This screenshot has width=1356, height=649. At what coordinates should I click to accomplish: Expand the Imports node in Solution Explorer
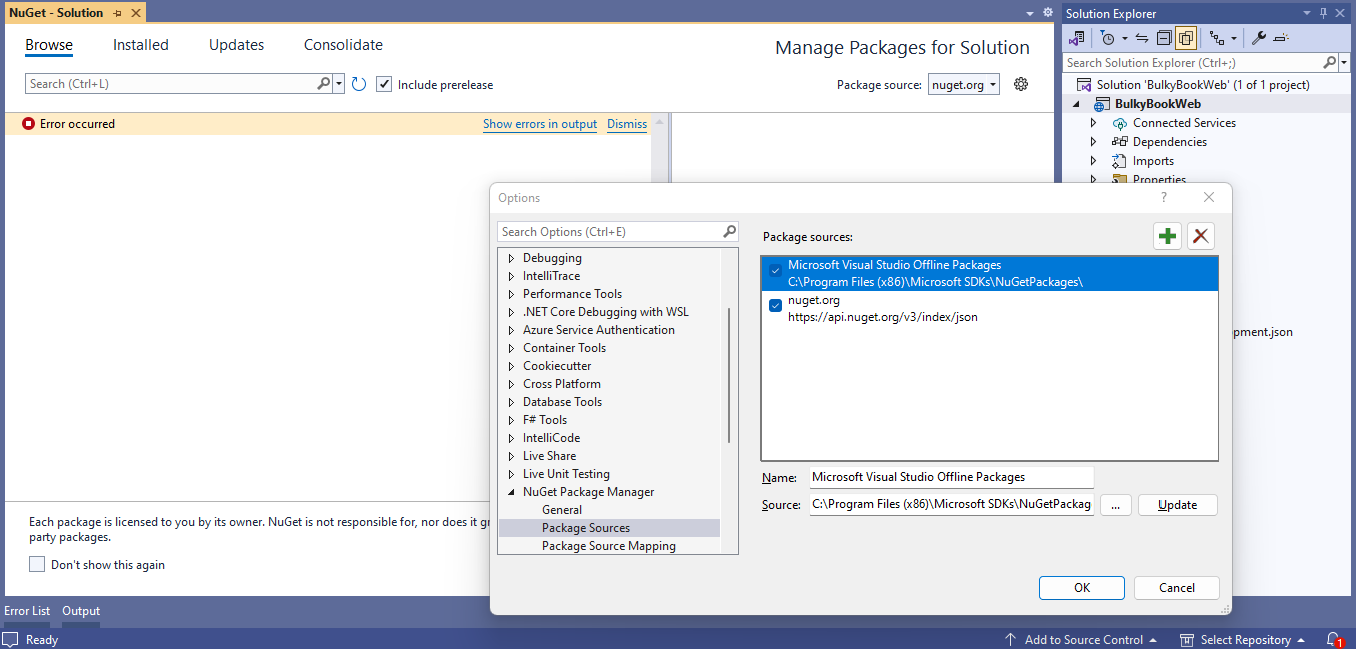click(1093, 160)
